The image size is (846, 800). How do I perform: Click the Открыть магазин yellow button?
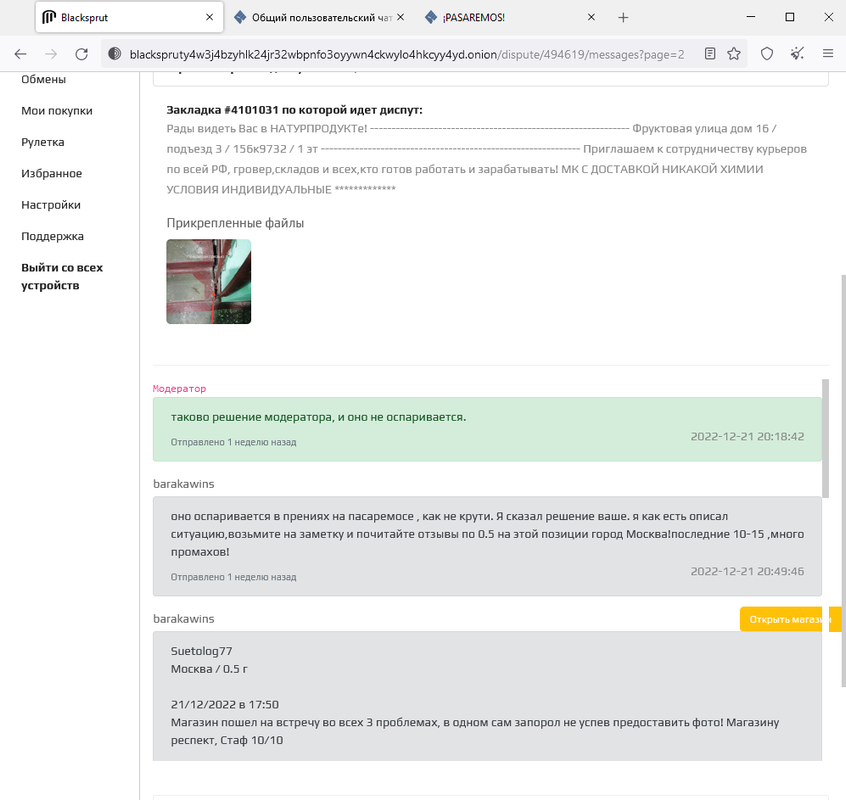point(789,619)
